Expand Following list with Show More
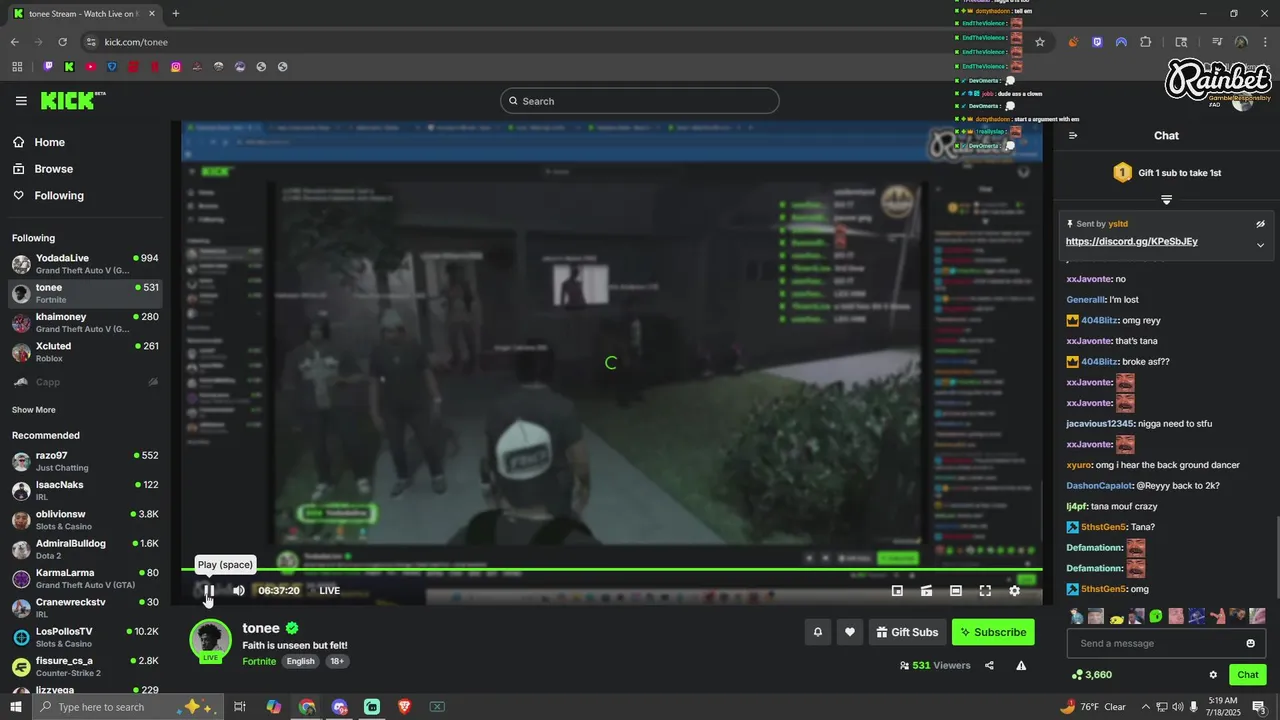This screenshot has height=720, width=1280. [34, 410]
